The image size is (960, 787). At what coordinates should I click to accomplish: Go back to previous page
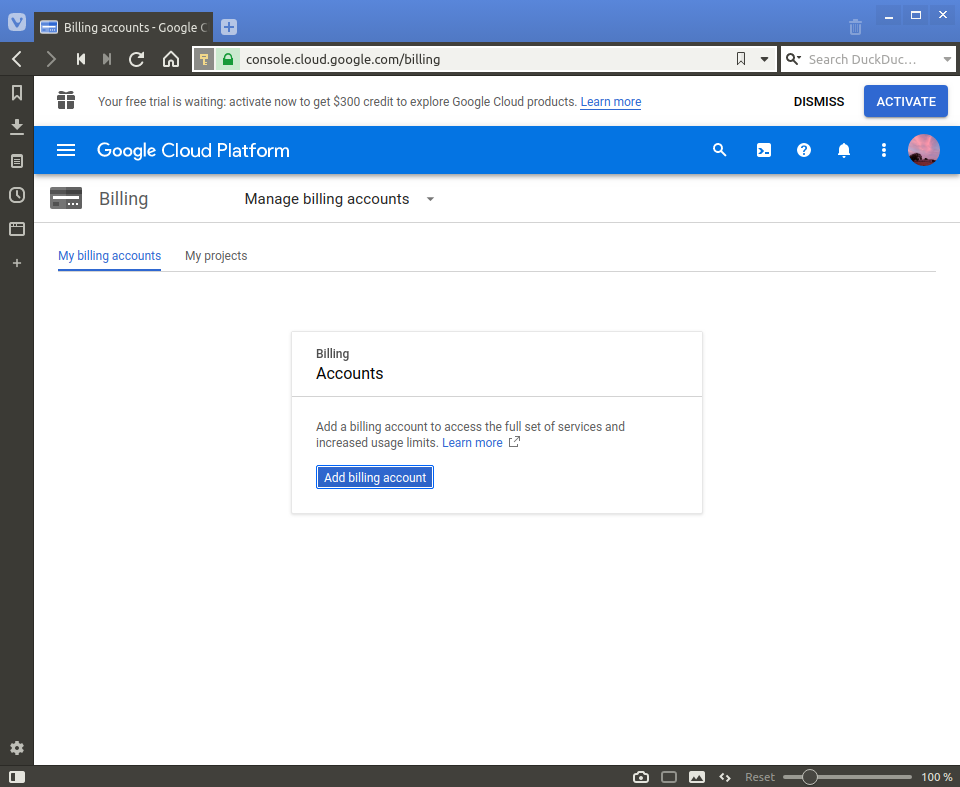tap(17, 59)
